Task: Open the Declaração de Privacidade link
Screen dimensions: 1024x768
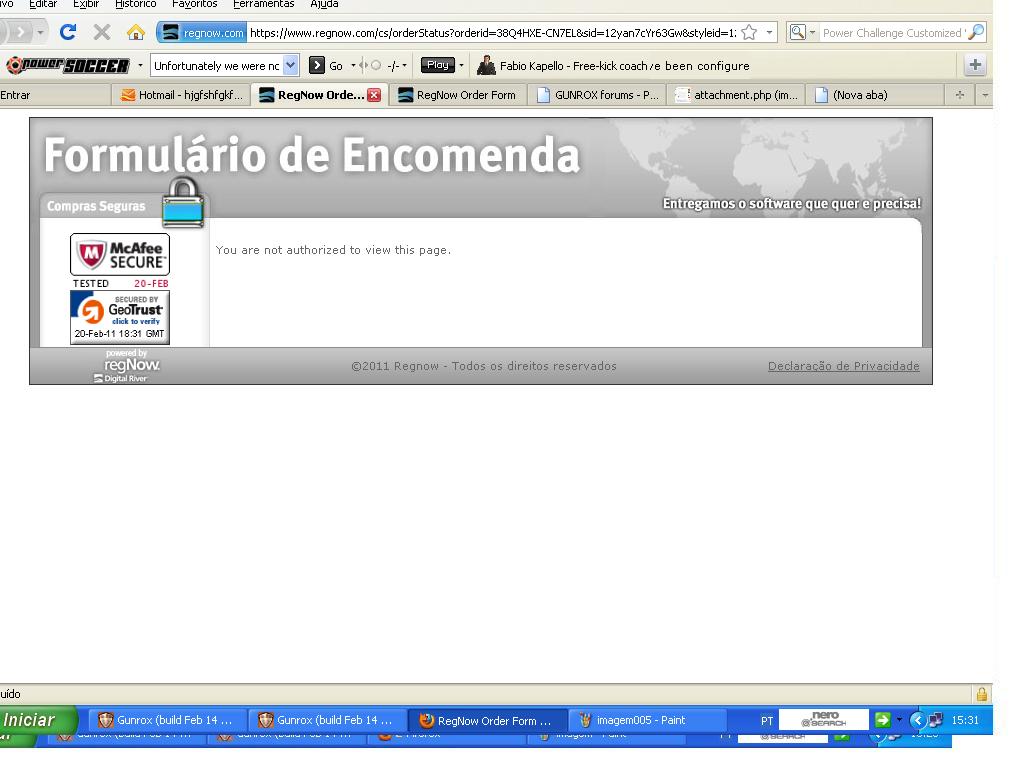Action: (843, 366)
